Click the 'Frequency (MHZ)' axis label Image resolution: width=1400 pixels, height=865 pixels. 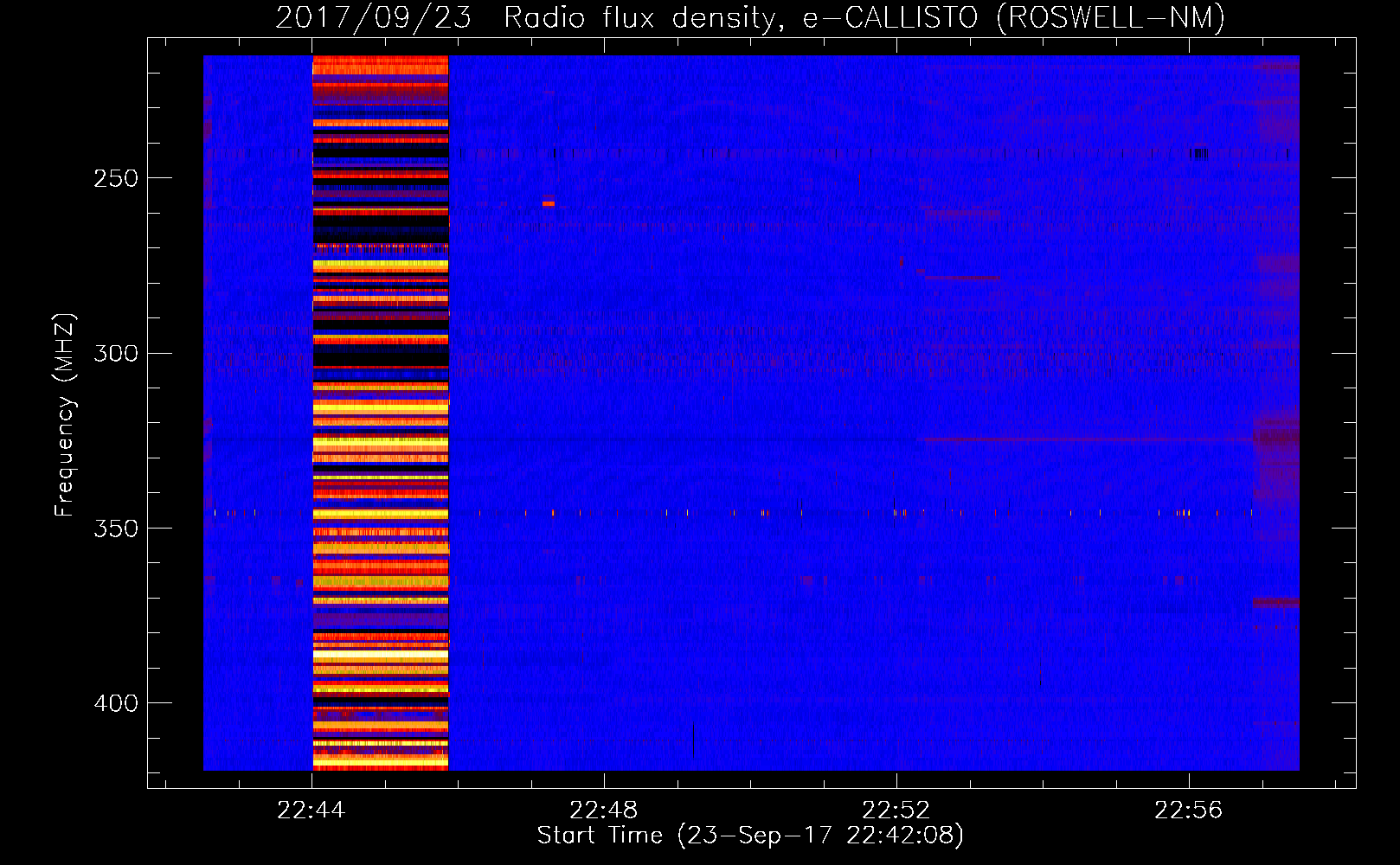click(x=65, y=415)
